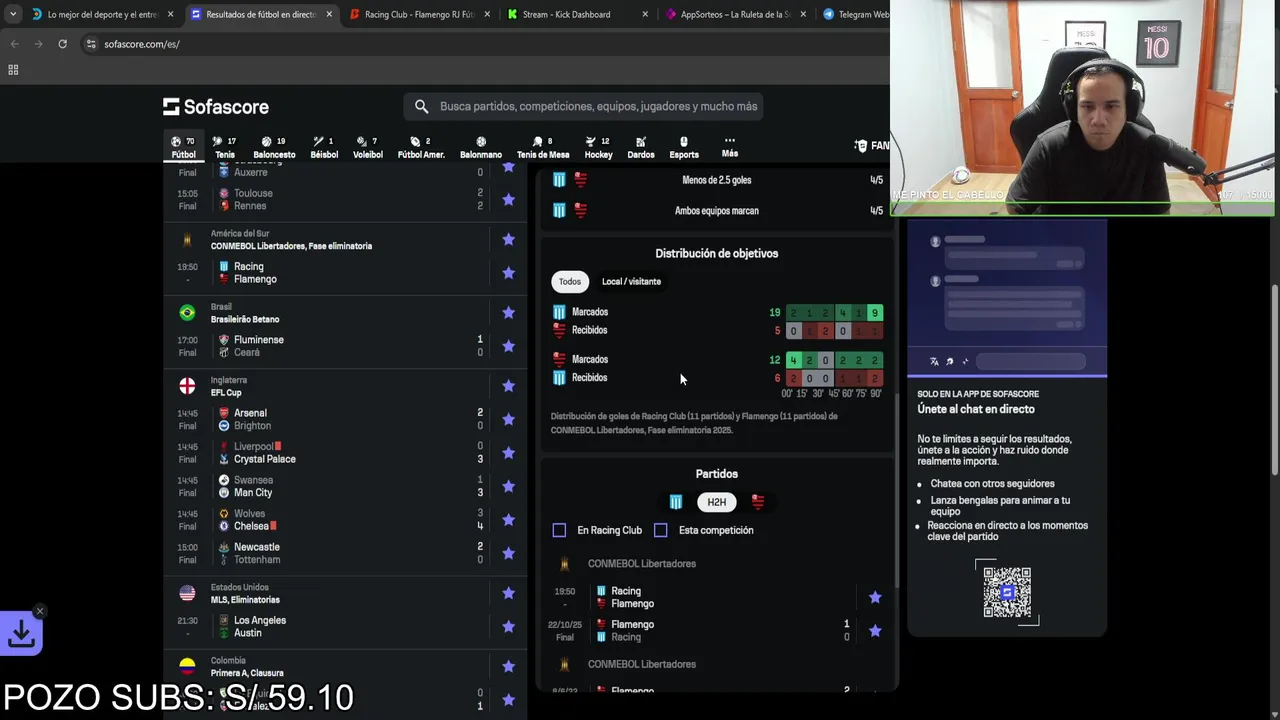Click the search magnifier icon
Image resolution: width=1280 pixels, height=720 pixels.
coord(421,106)
